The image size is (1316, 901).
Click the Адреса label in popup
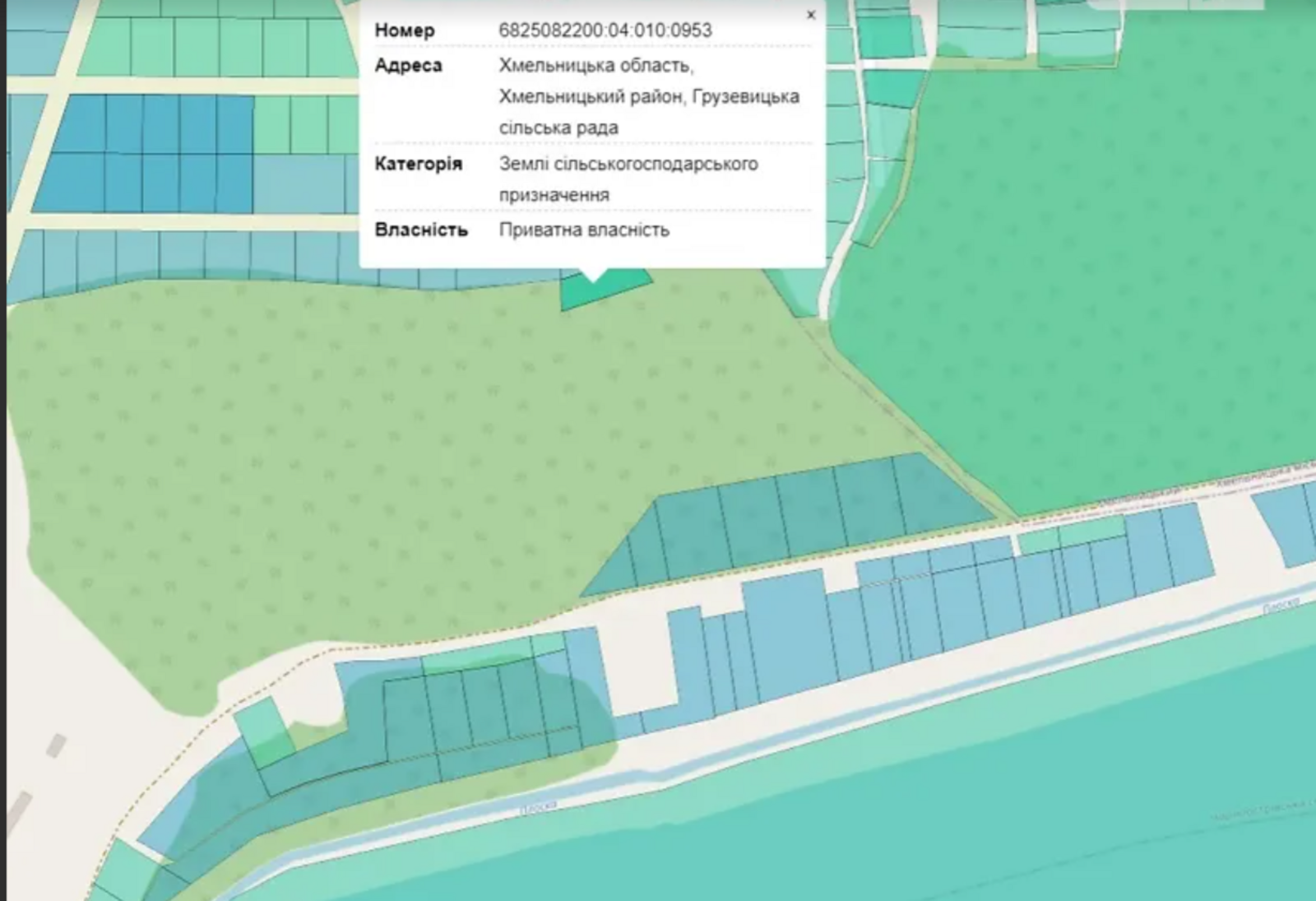408,66
